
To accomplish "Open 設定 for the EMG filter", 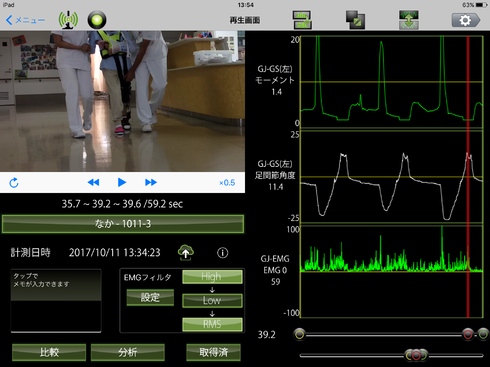I will tap(150, 297).
